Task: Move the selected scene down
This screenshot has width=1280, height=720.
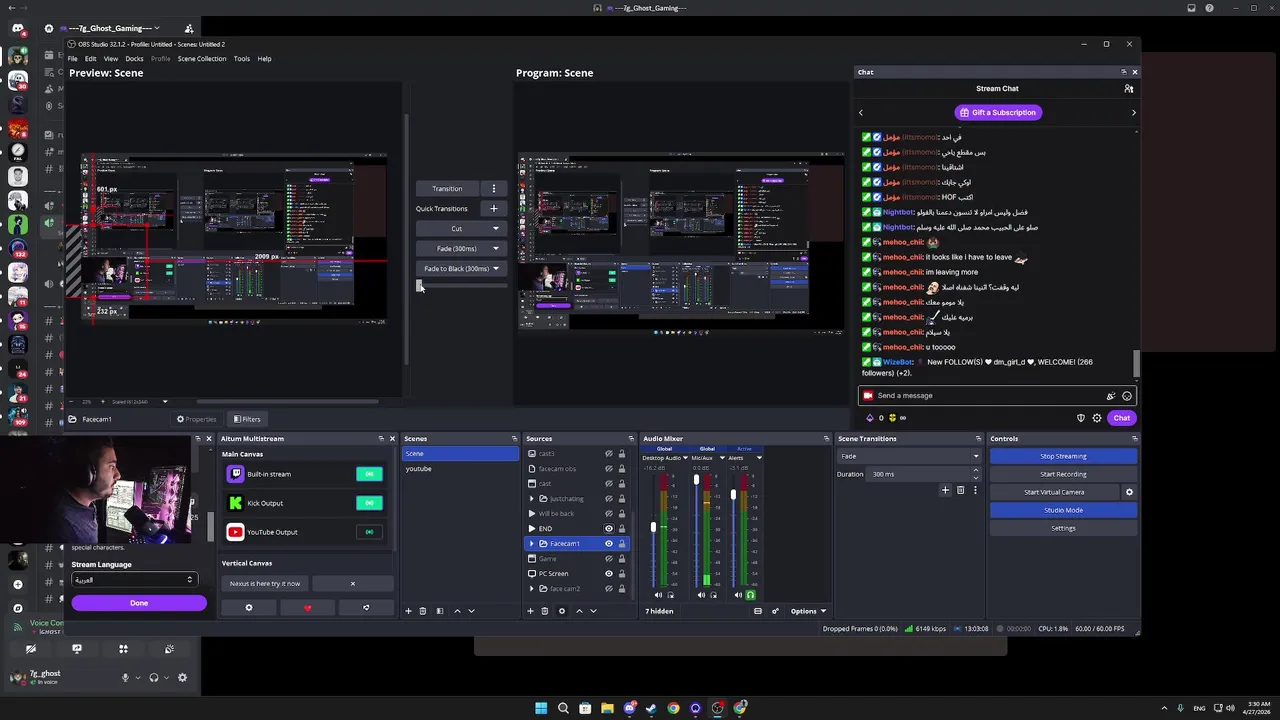Action: [471, 611]
